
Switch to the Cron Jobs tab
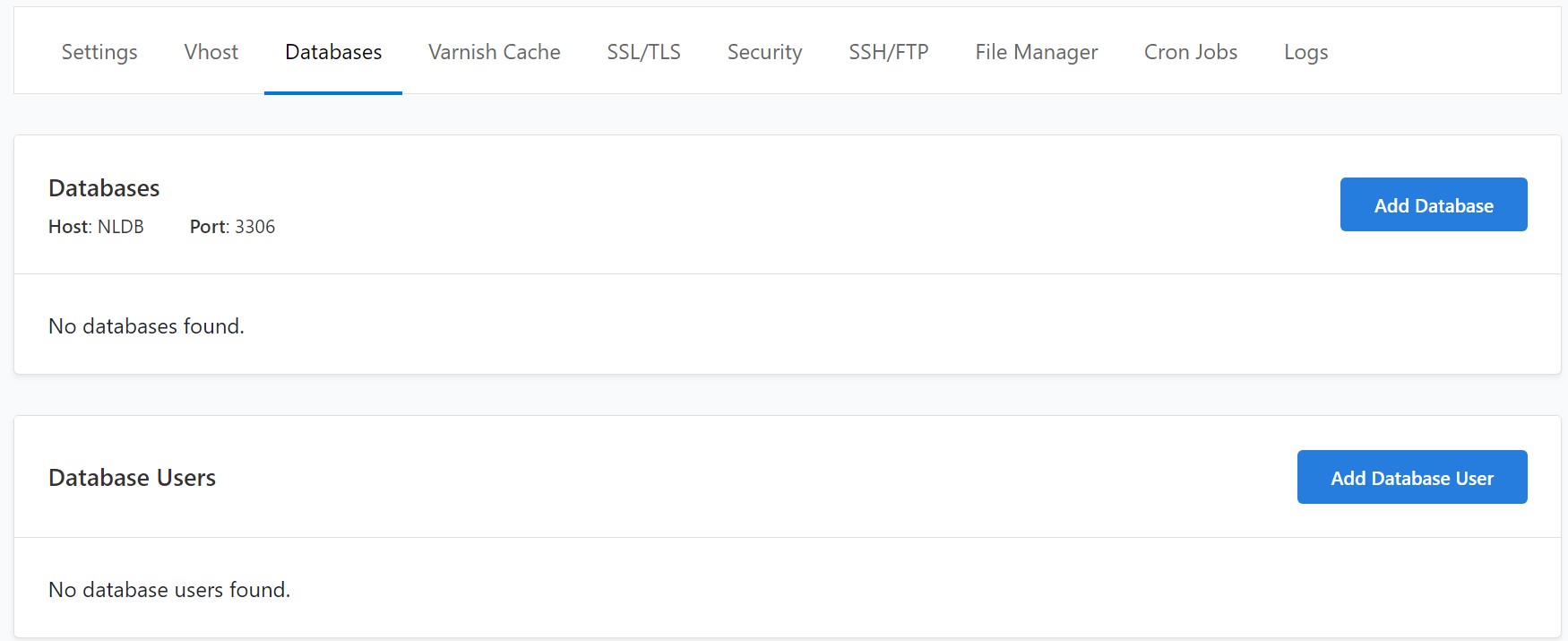click(1190, 52)
